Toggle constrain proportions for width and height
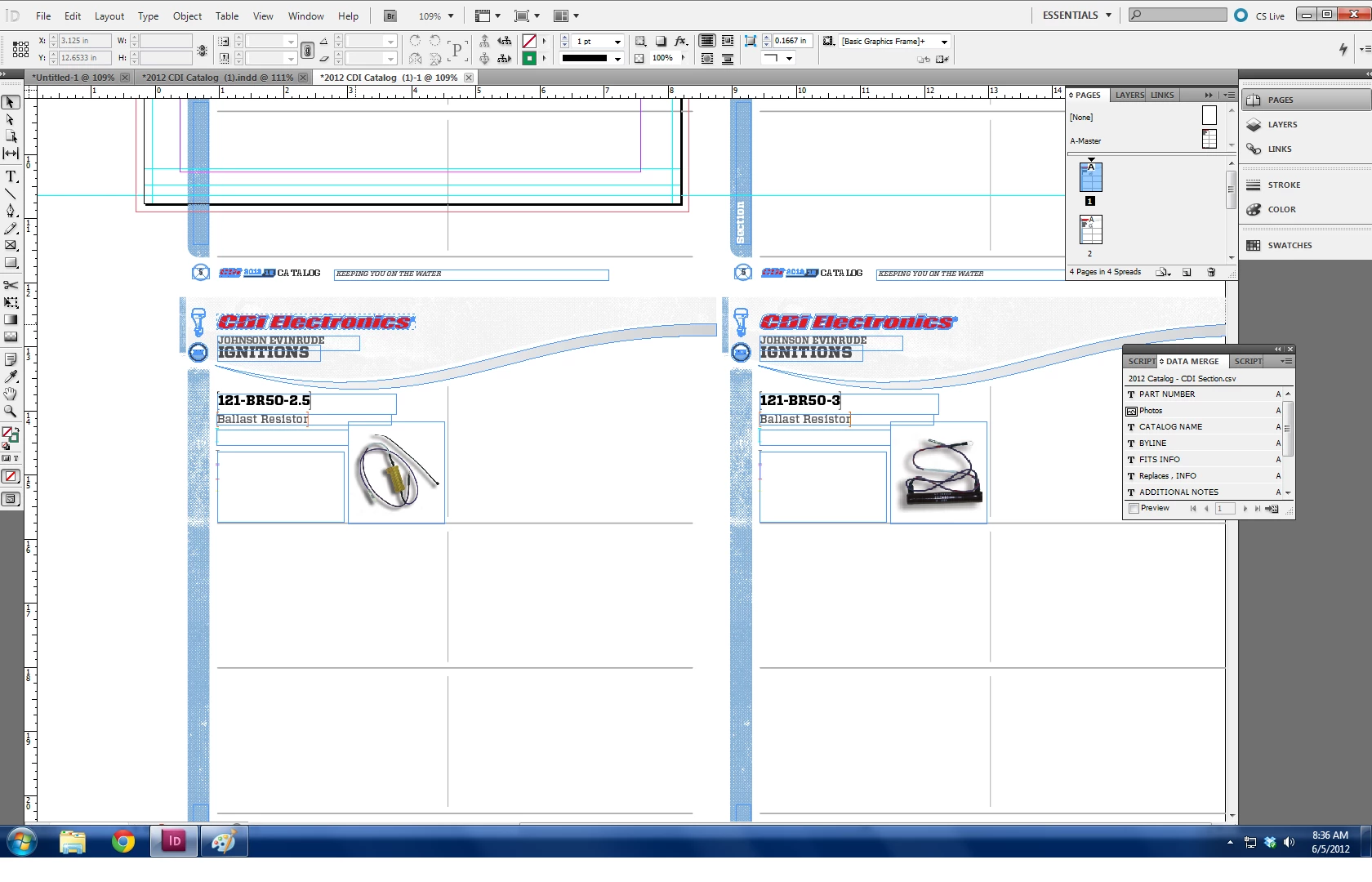The height and width of the screenshot is (882, 1372). point(203,50)
